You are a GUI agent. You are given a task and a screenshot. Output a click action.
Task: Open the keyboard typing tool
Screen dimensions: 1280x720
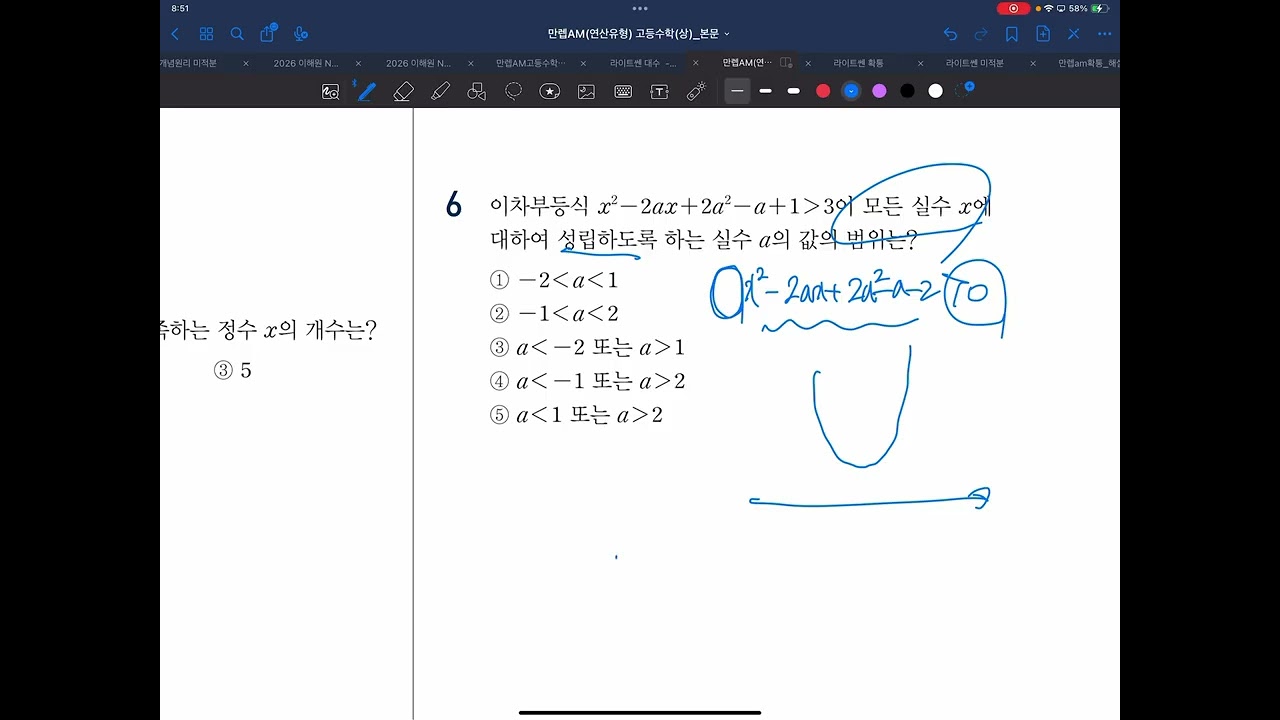623,91
